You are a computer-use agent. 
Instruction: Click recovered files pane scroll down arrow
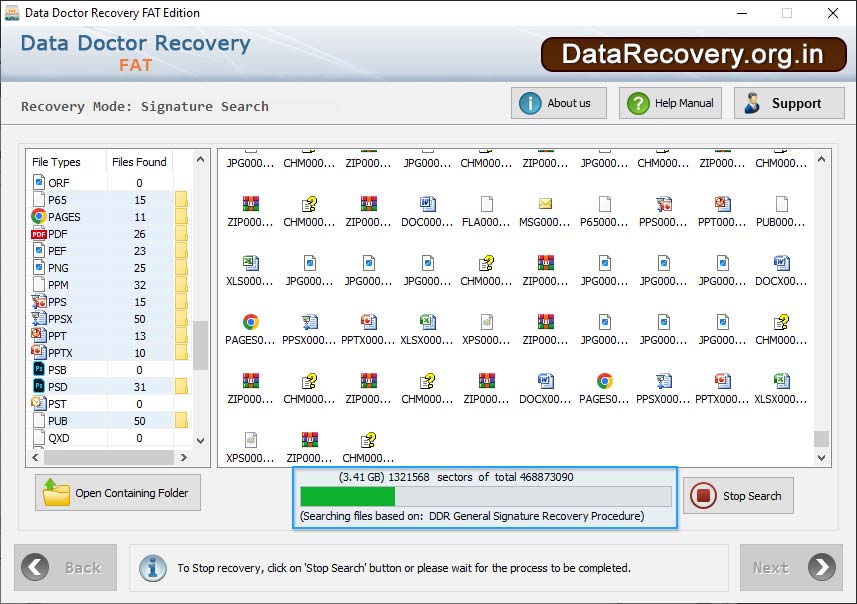pyautogui.click(x=821, y=458)
